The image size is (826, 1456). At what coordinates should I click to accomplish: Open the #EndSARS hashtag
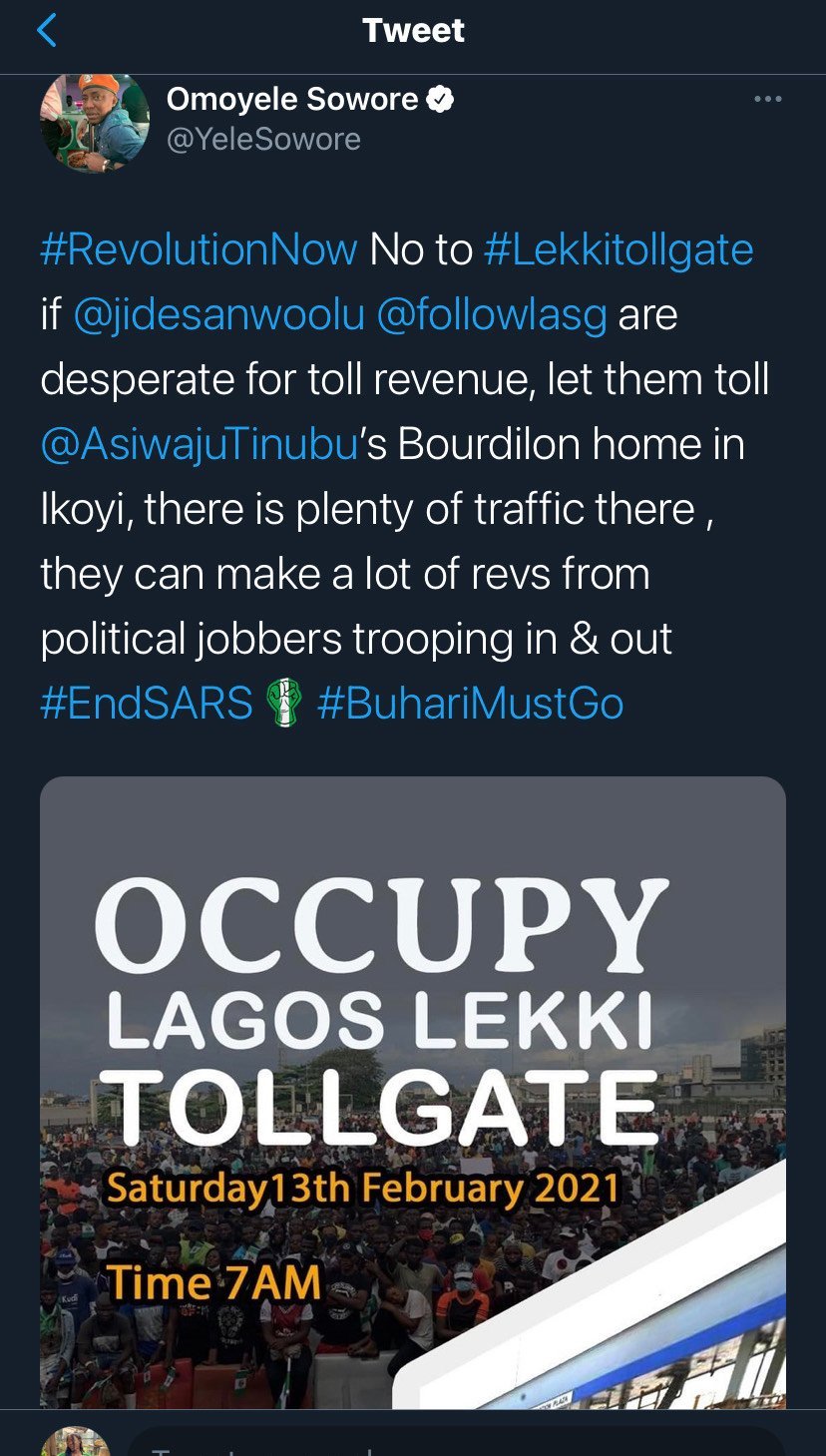pos(147,703)
